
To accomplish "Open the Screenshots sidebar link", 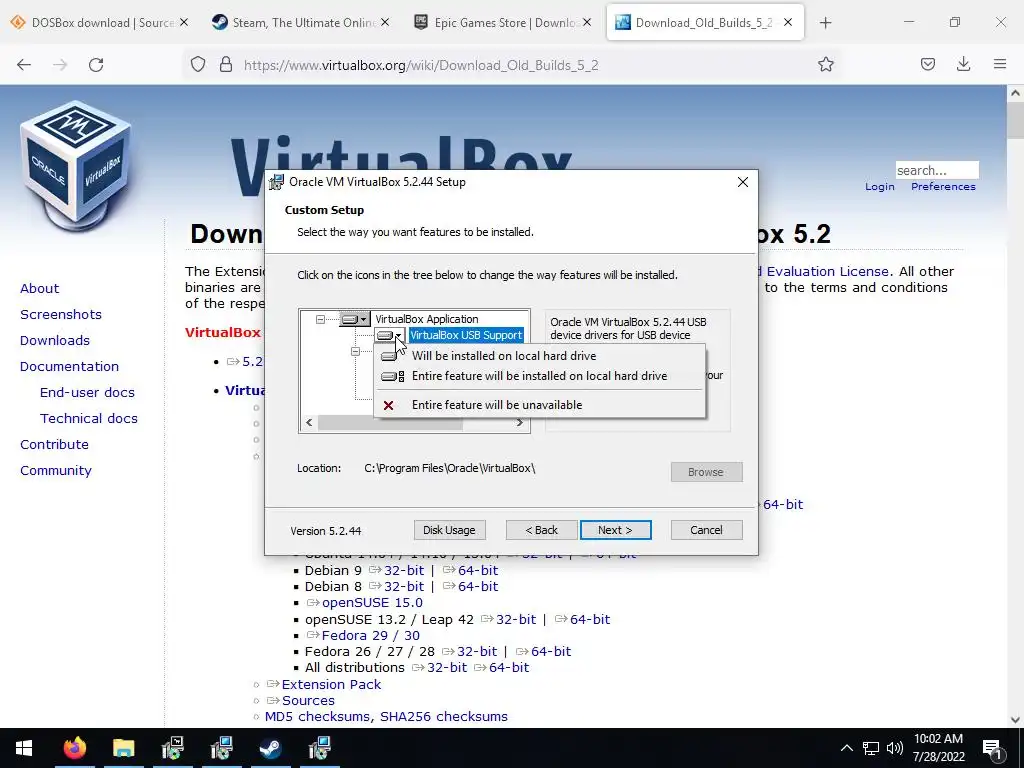I will click(x=61, y=315).
